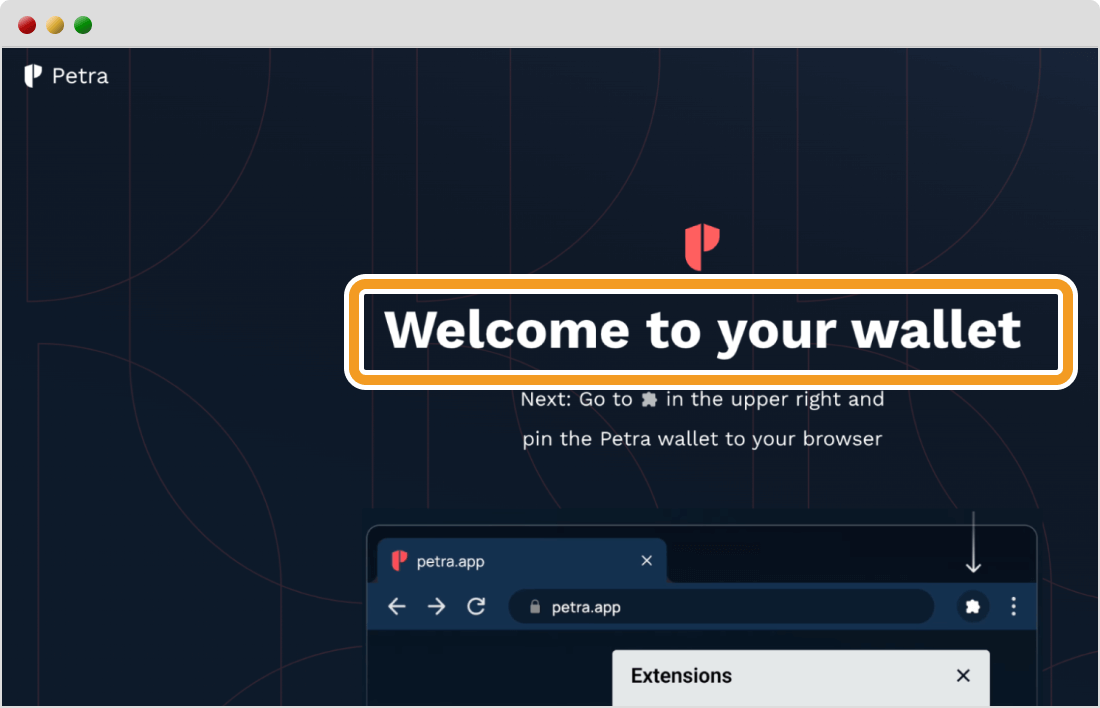Click the 'Petra' wordmark in the header
The height and width of the screenshot is (708, 1100).
tap(80, 76)
